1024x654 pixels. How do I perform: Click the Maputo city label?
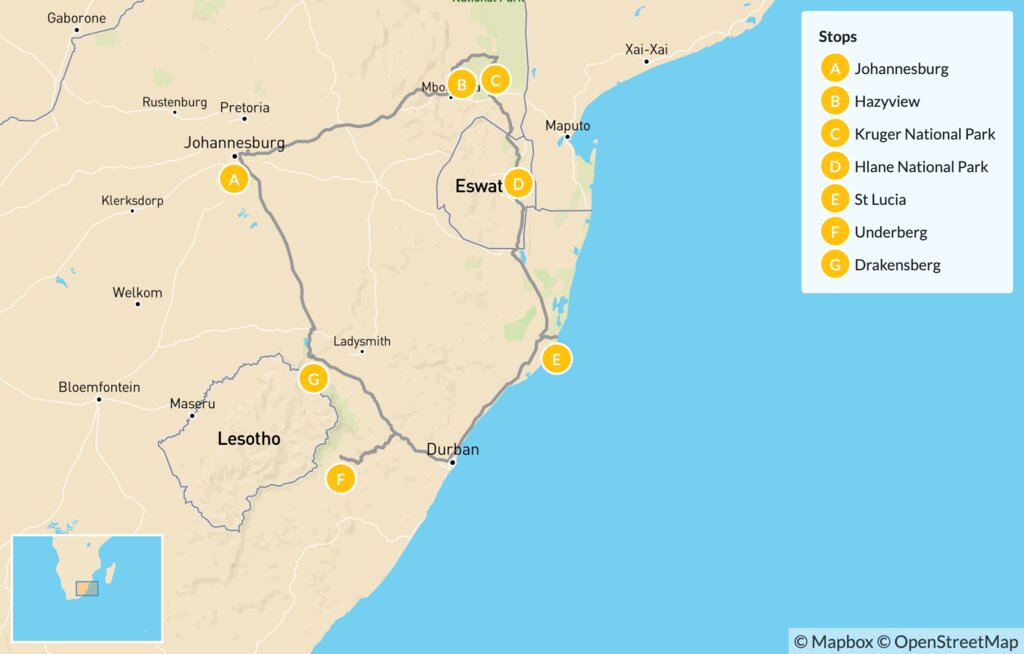tap(567, 125)
